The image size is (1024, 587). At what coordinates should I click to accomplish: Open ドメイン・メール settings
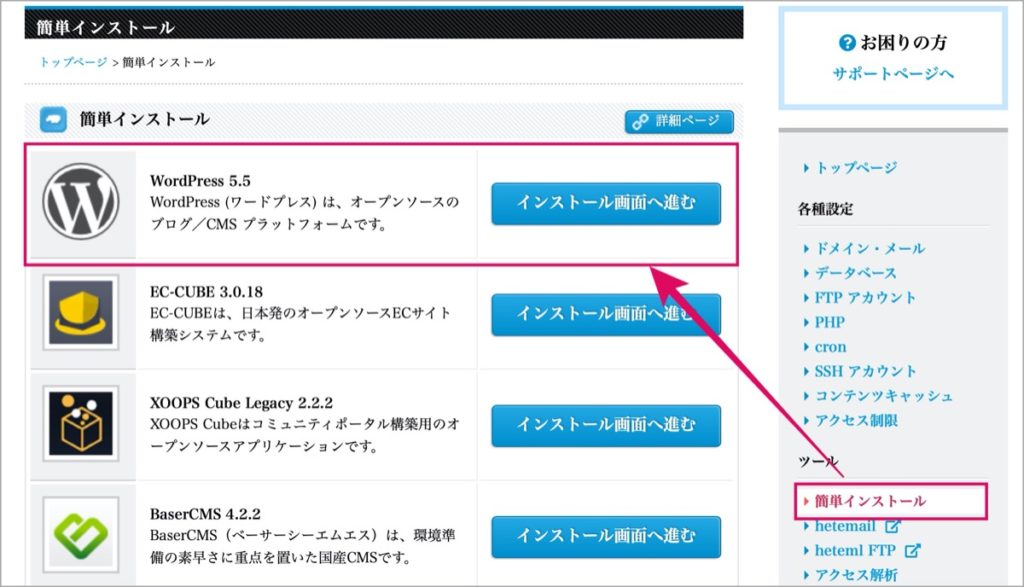point(870,248)
